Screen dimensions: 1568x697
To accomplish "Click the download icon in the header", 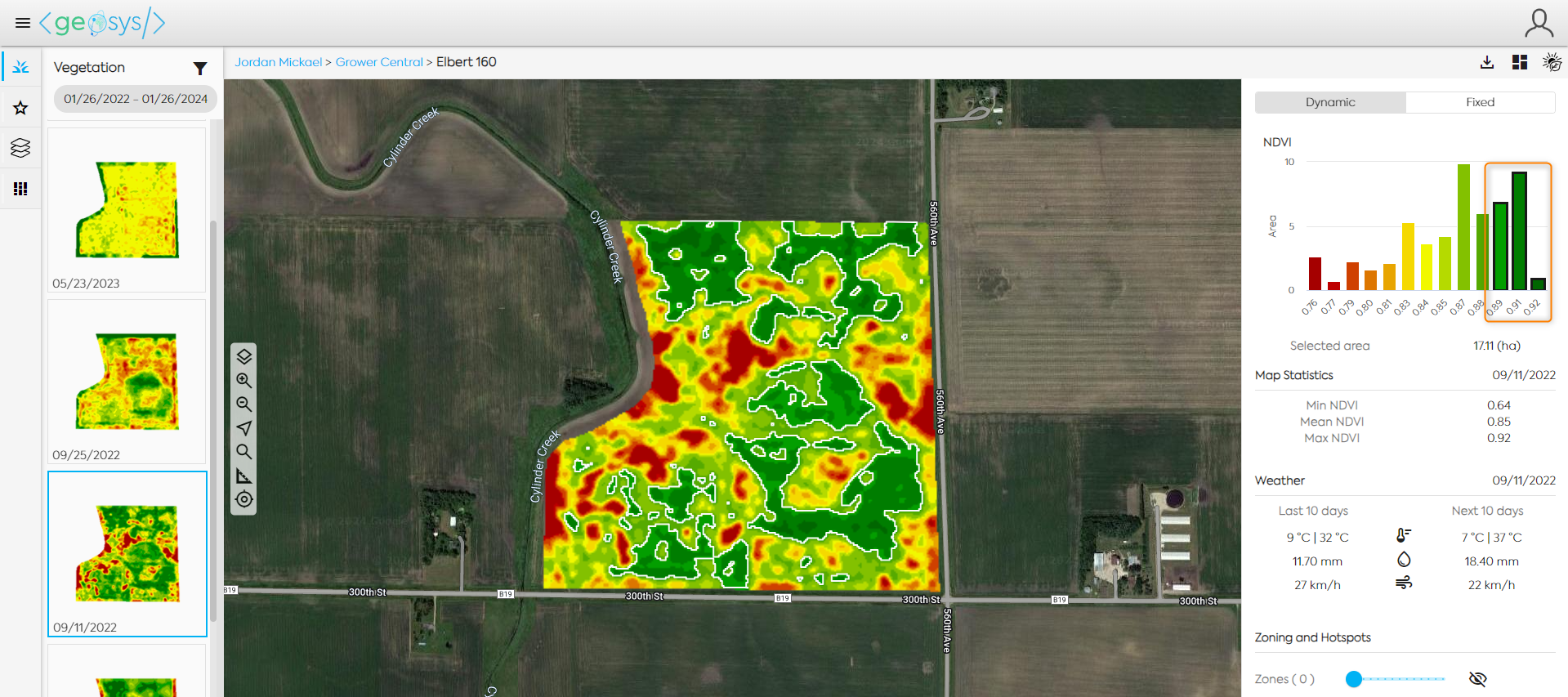I will pos(1487,62).
